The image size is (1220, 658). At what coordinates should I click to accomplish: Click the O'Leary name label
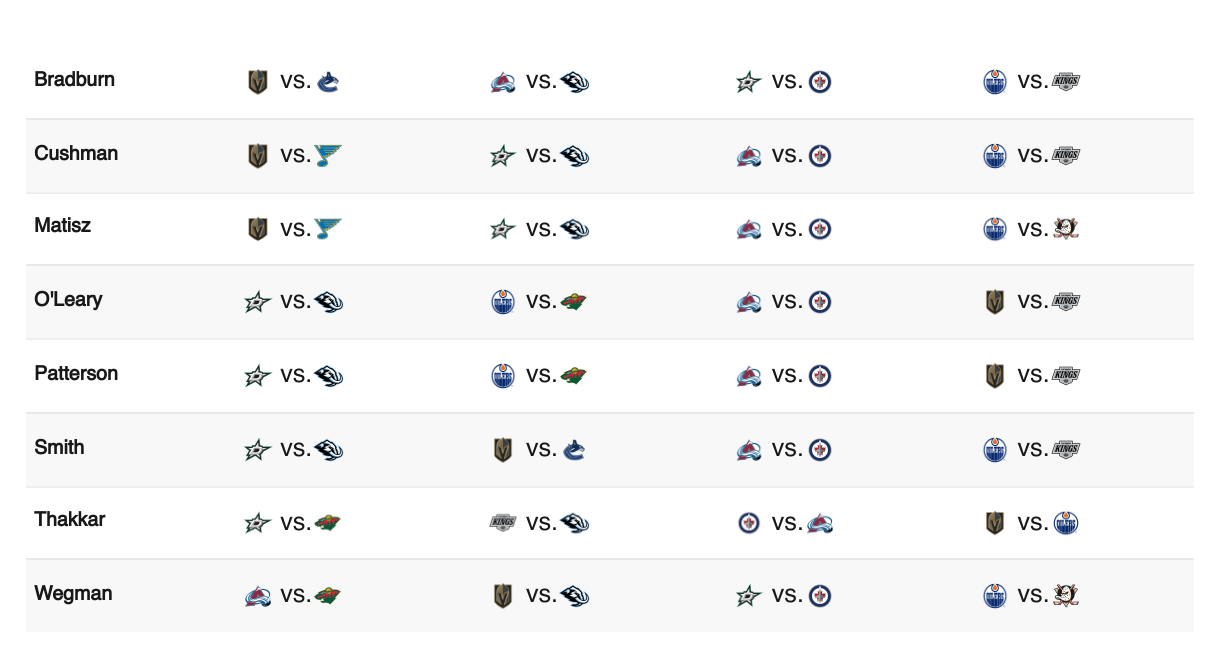(x=68, y=299)
